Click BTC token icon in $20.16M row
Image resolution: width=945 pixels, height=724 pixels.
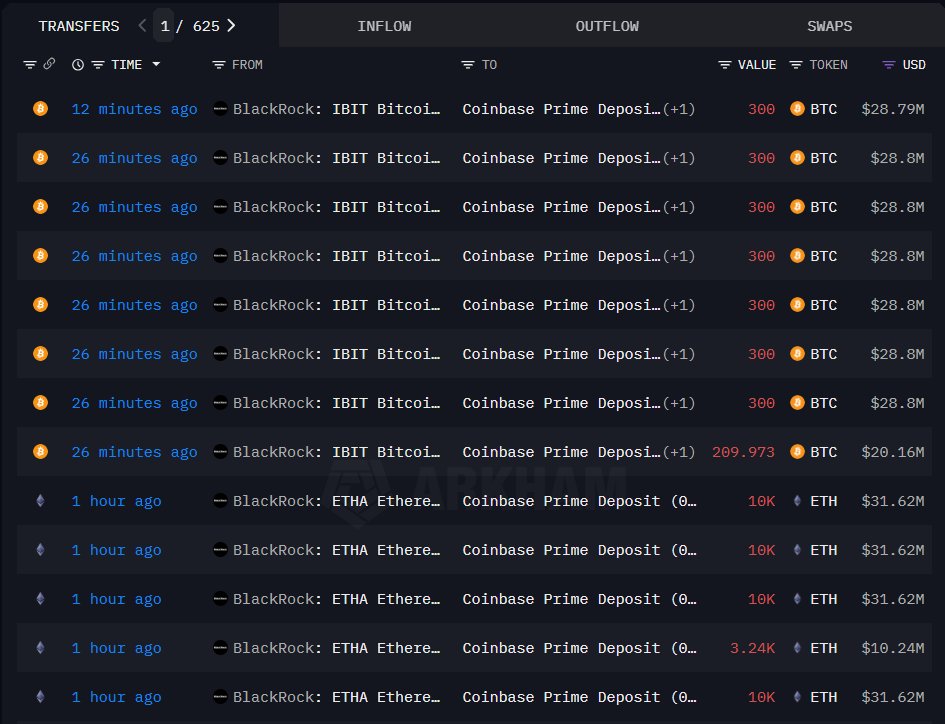pos(797,452)
